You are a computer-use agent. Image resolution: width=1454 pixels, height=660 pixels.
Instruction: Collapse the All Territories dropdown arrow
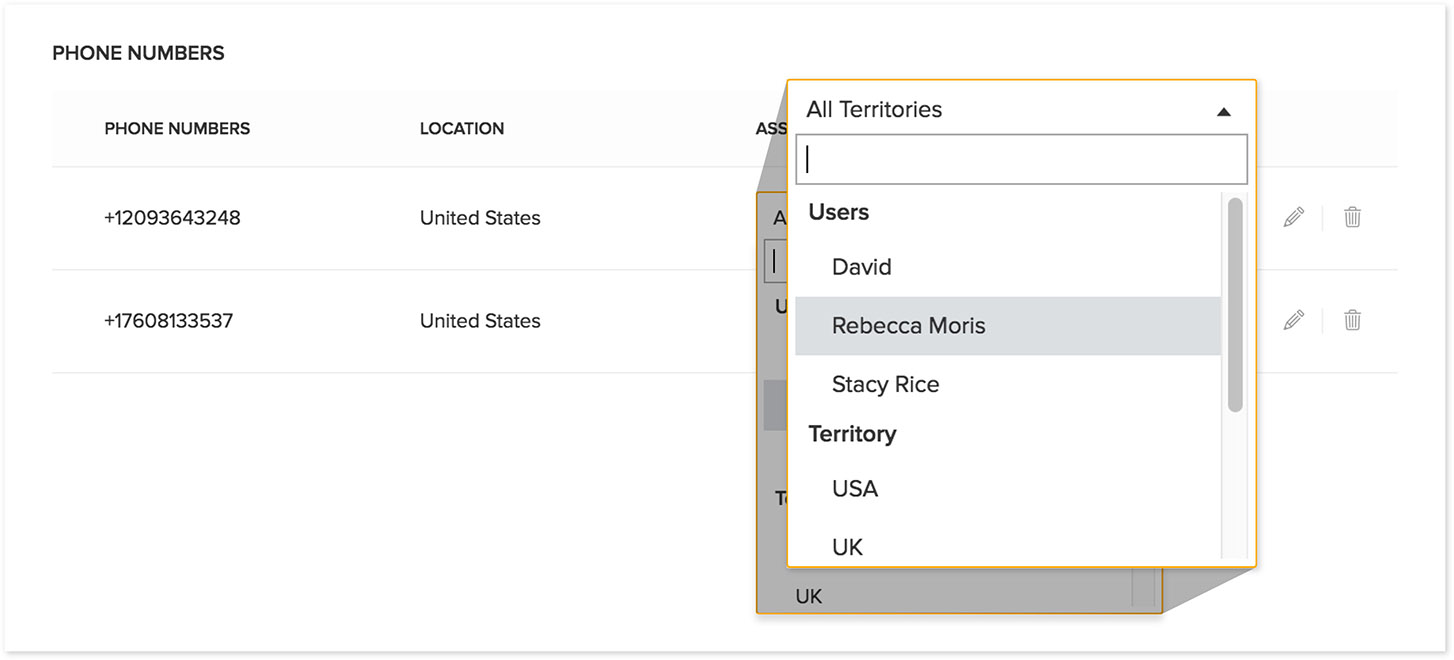pyautogui.click(x=1223, y=112)
